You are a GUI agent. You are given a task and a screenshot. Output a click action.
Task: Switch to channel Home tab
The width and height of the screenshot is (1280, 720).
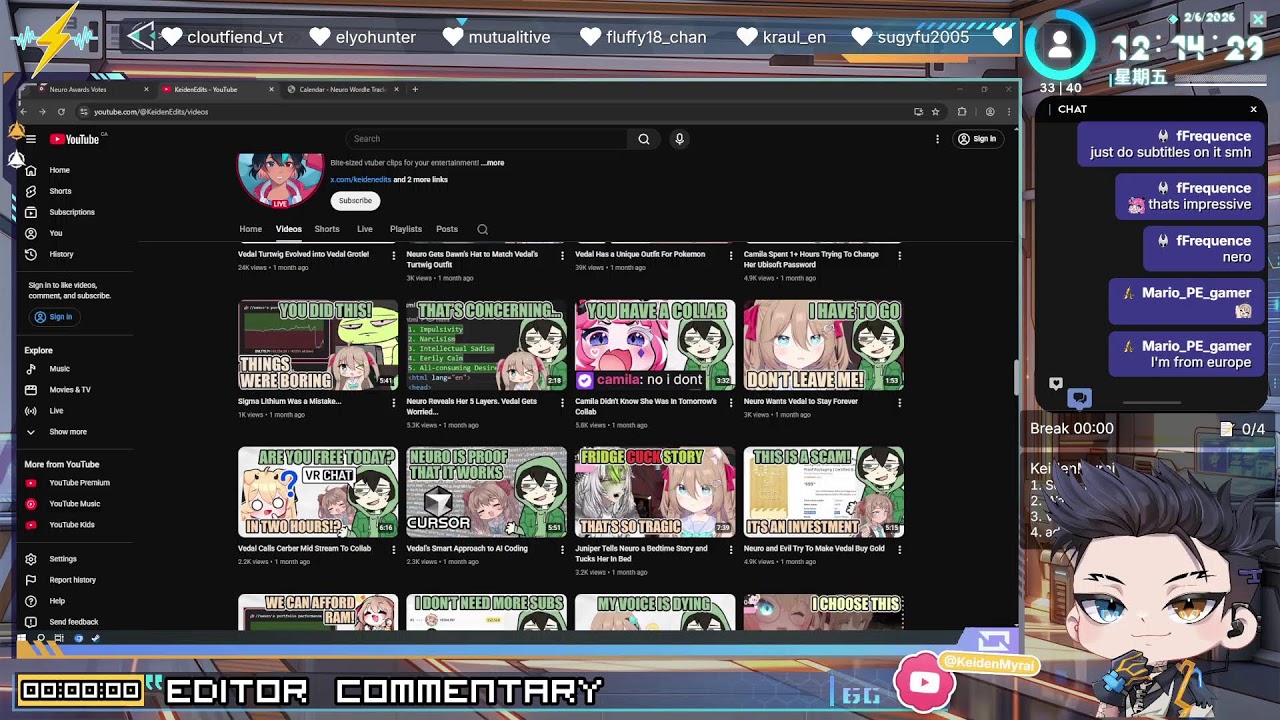point(250,229)
